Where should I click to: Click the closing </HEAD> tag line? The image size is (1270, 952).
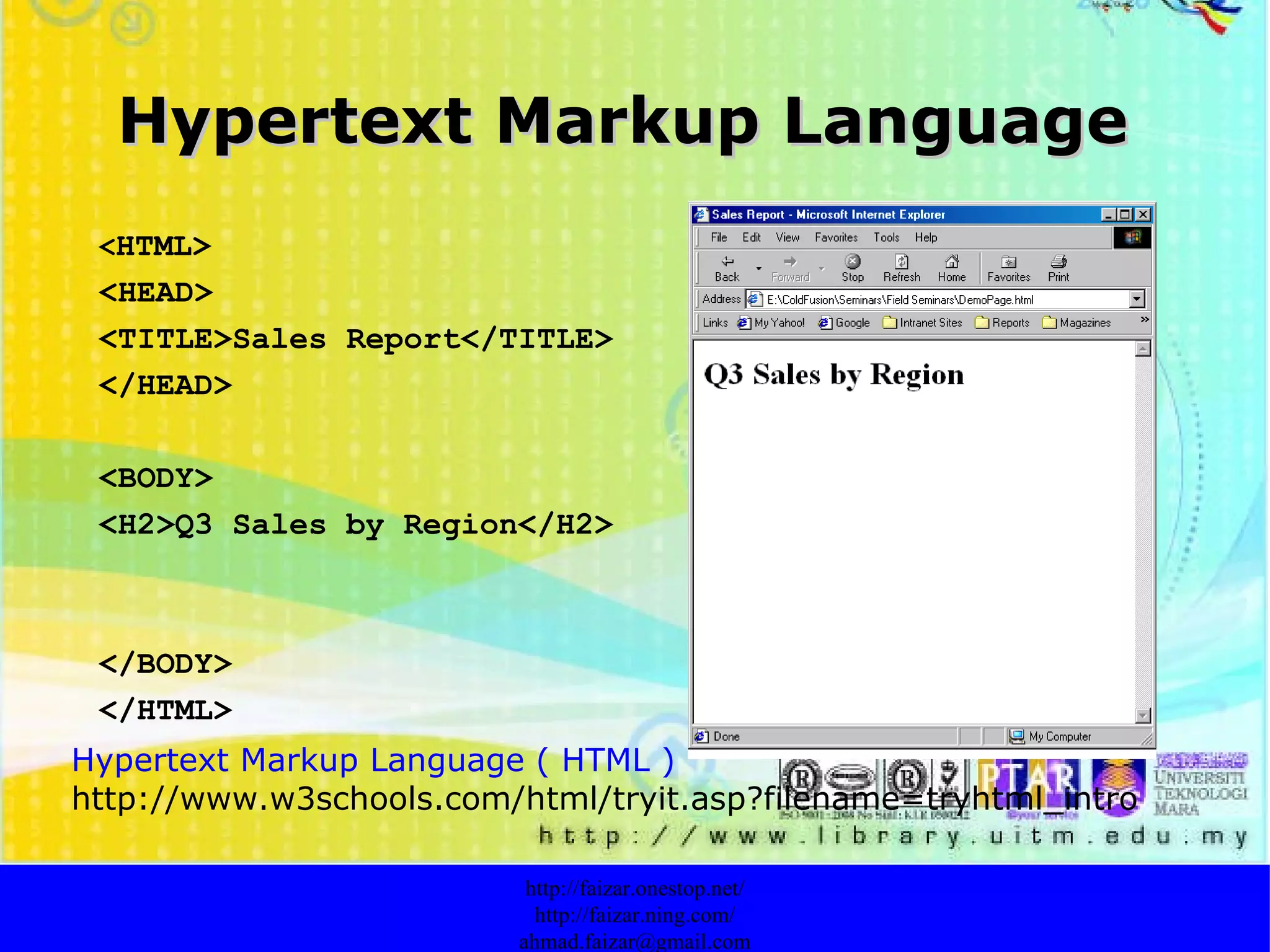[x=166, y=386]
